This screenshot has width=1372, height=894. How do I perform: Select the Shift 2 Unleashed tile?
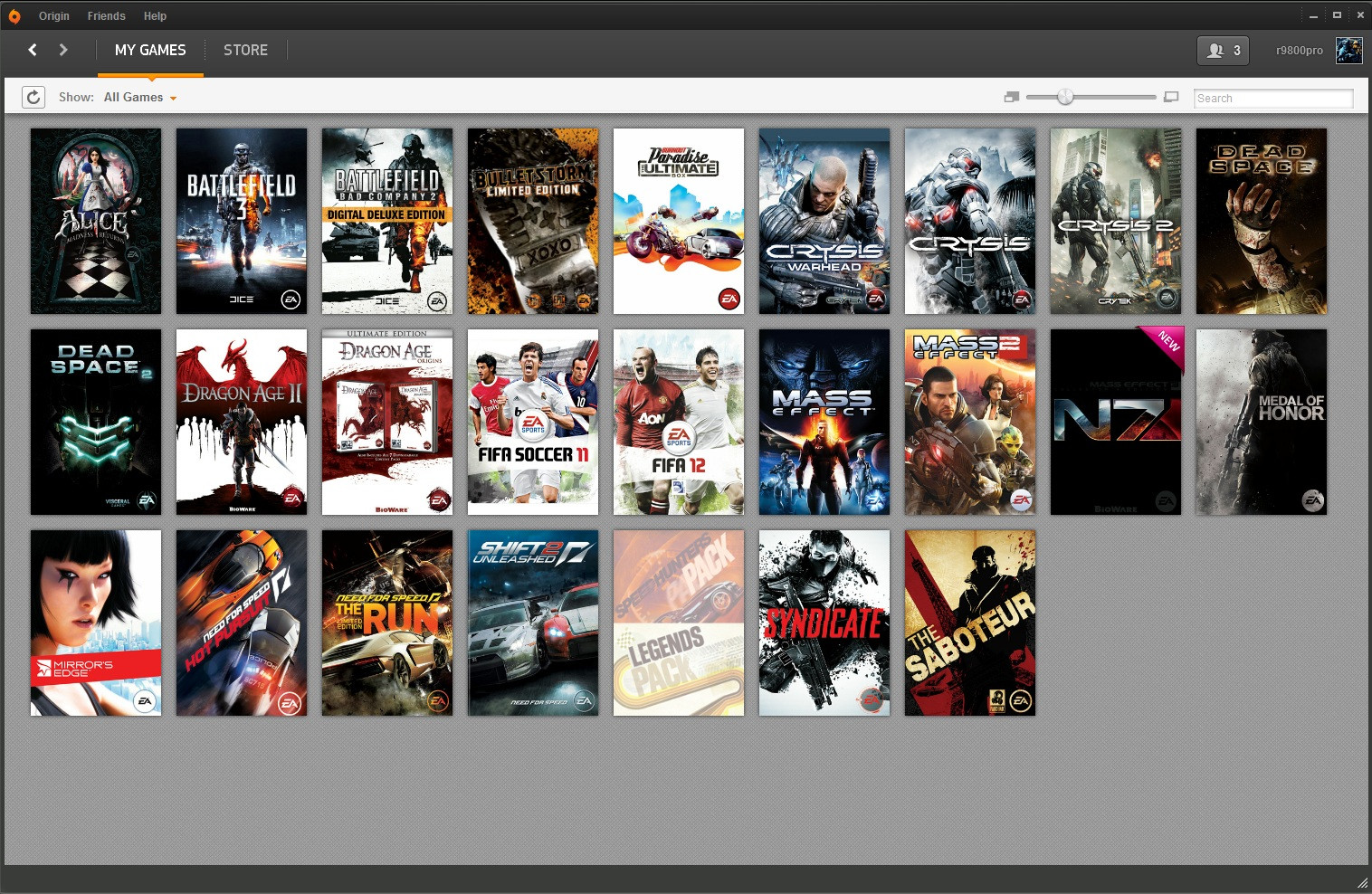533,623
